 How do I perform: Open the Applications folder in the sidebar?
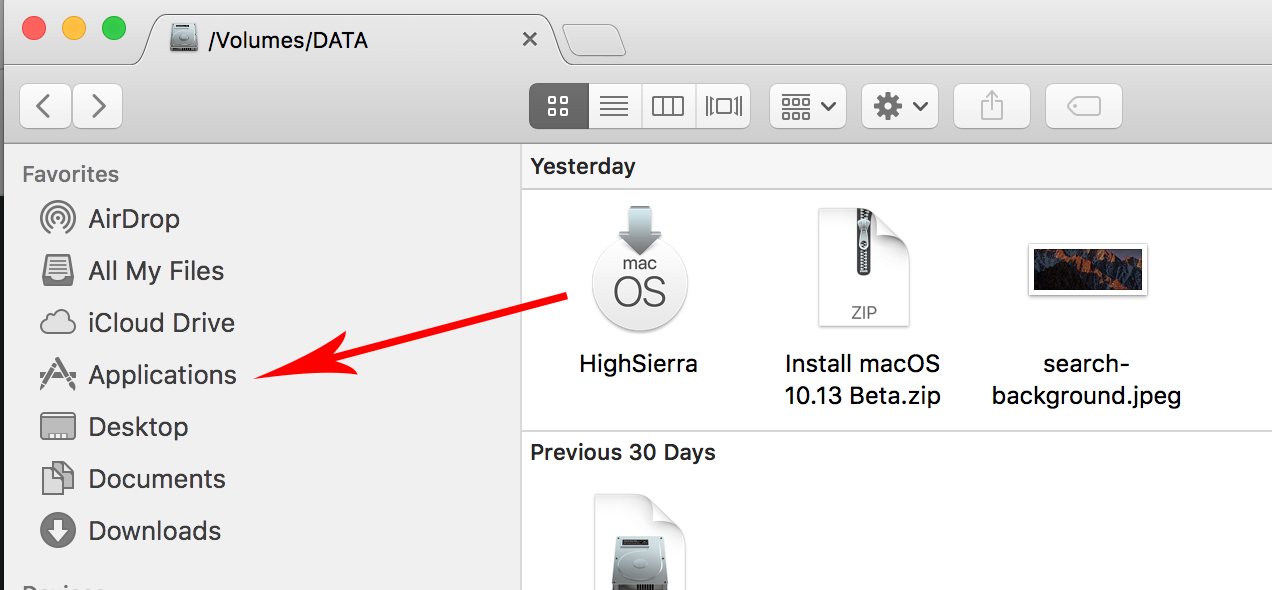(162, 375)
